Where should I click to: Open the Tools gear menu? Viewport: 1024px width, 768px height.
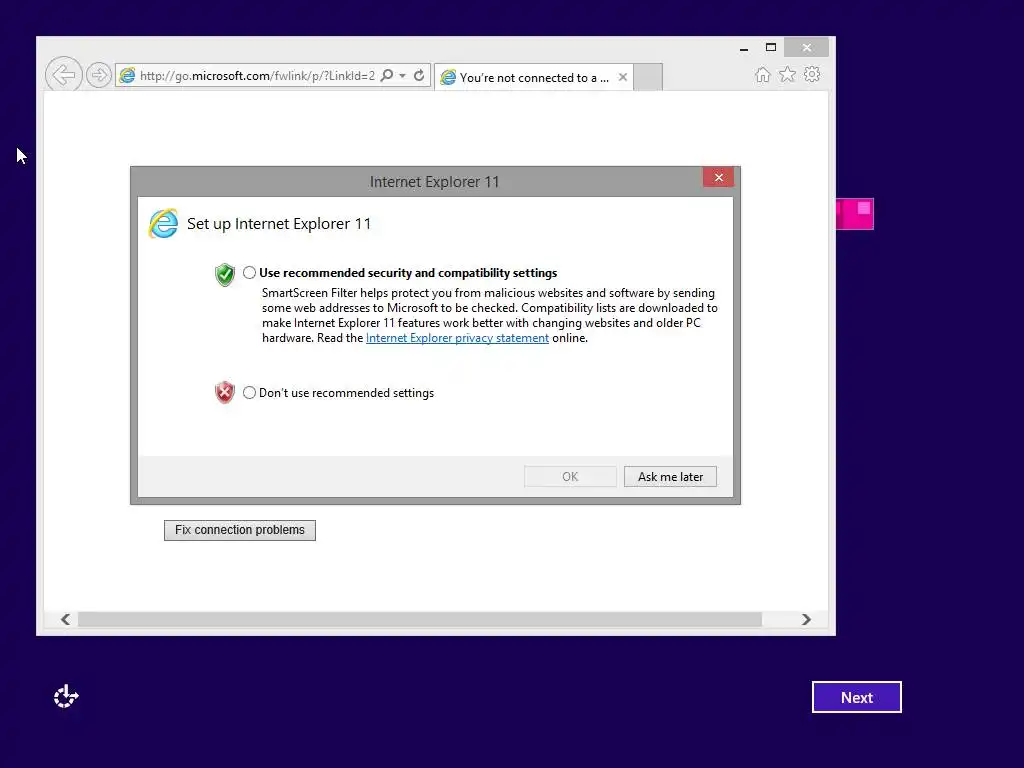tap(812, 74)
